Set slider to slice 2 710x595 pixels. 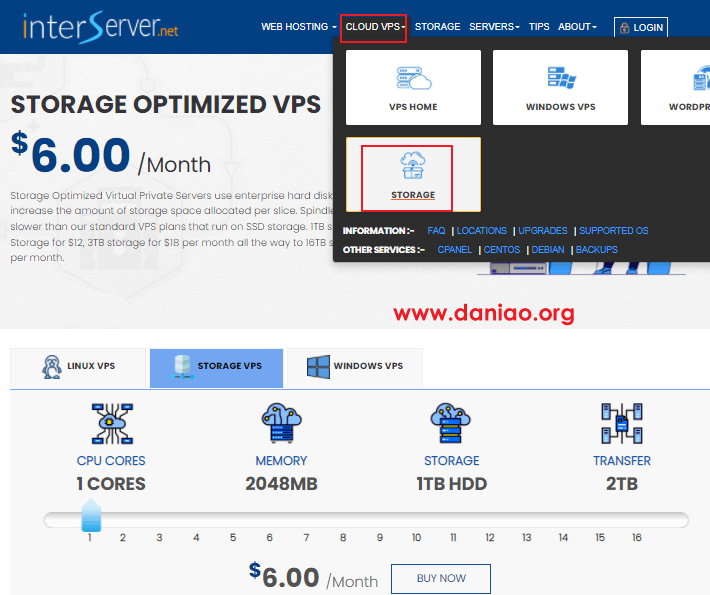click(x=123, y=537)
